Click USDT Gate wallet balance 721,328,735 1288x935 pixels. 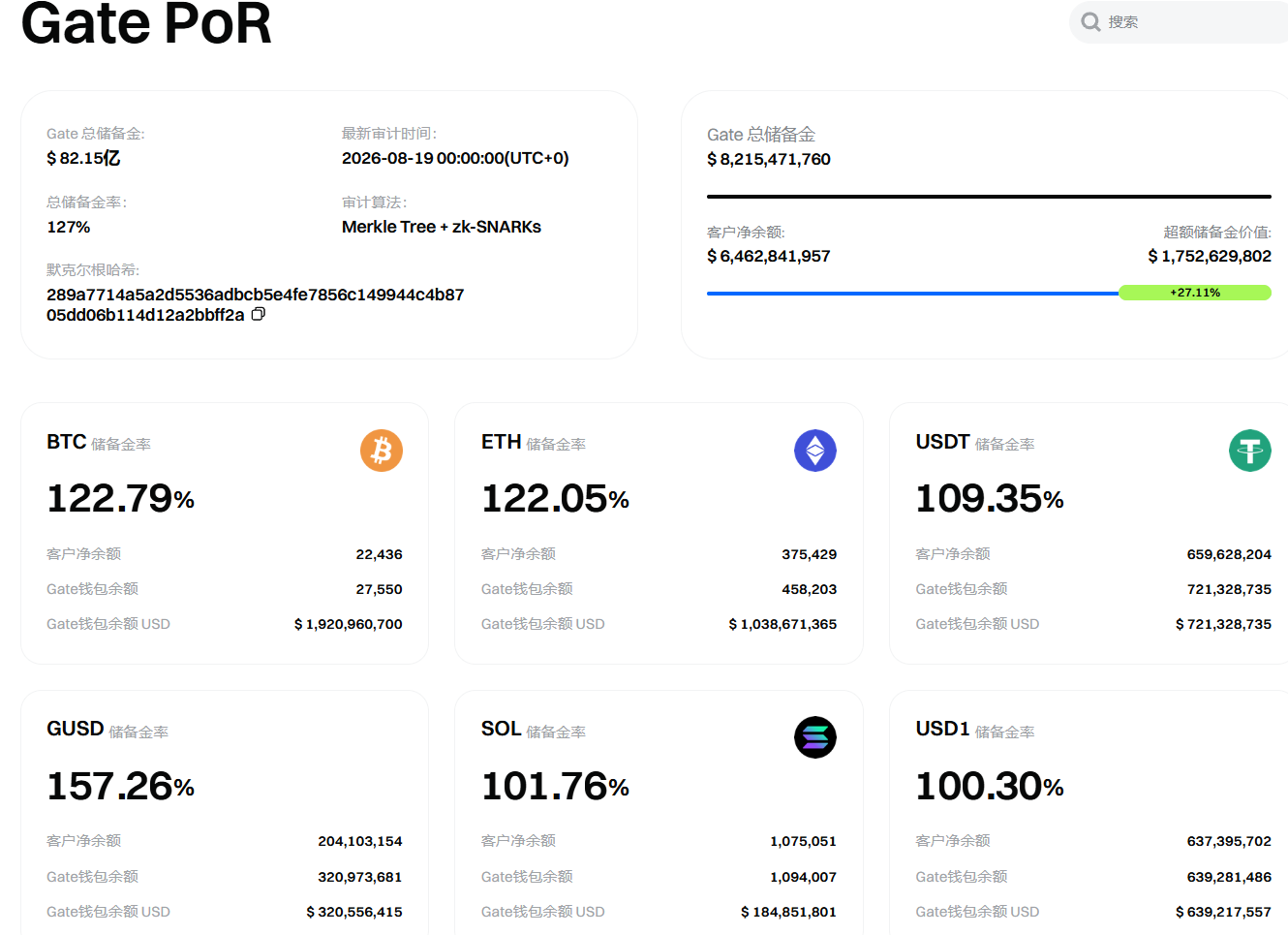tap(1229, 589)
